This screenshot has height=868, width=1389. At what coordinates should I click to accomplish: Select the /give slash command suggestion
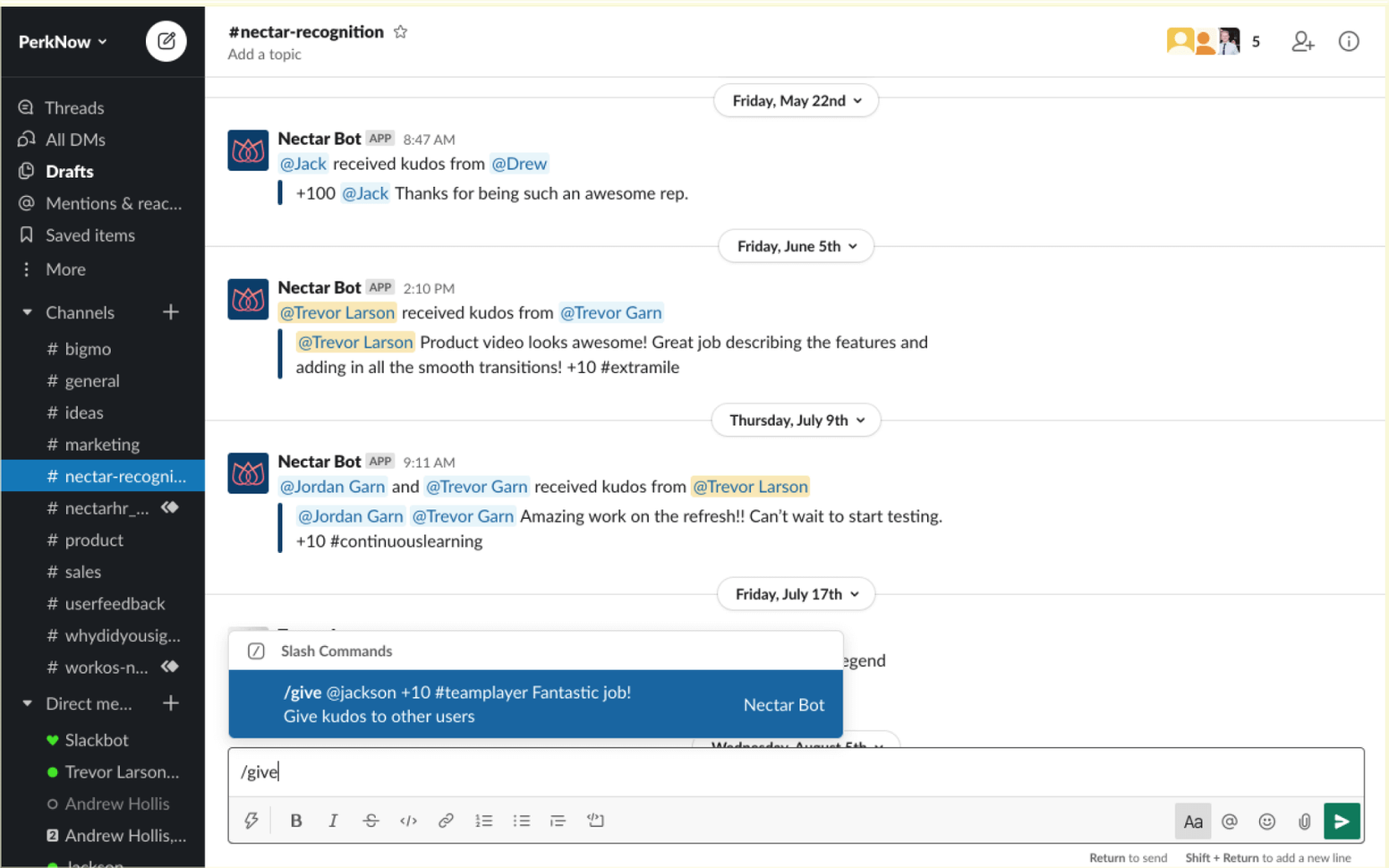click(535, 704)
